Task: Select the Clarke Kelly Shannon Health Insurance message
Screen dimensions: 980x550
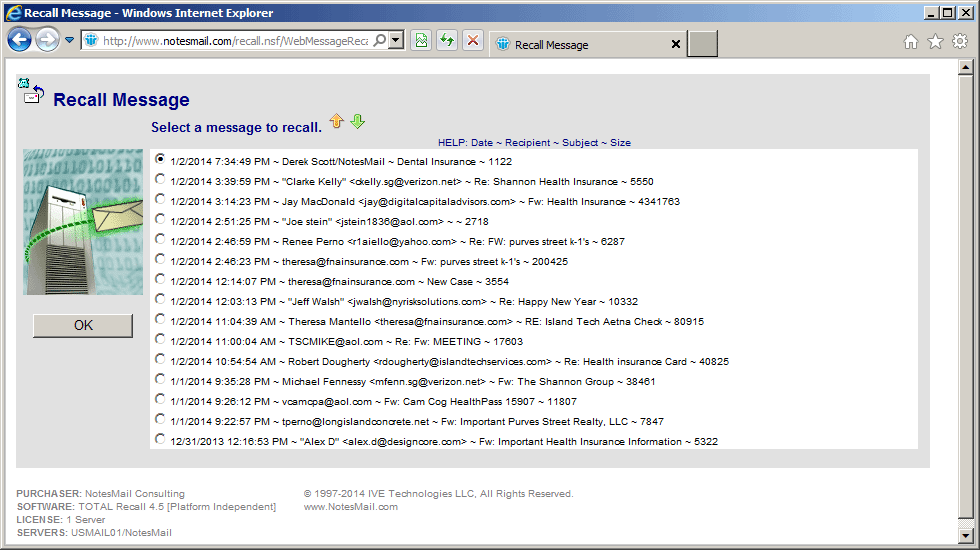Action: (160, 179)
